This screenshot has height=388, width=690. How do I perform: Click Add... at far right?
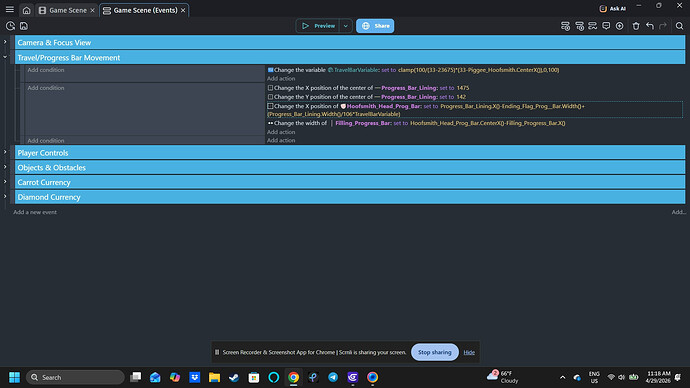678,212
